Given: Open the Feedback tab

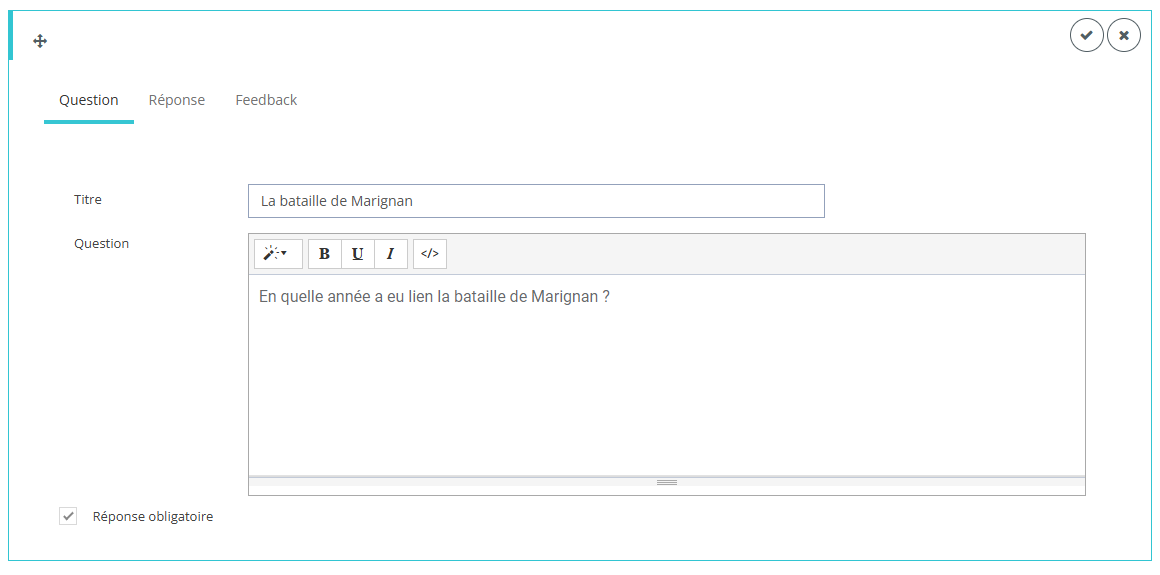Looking at the screenshot, I should coord(266,100).
